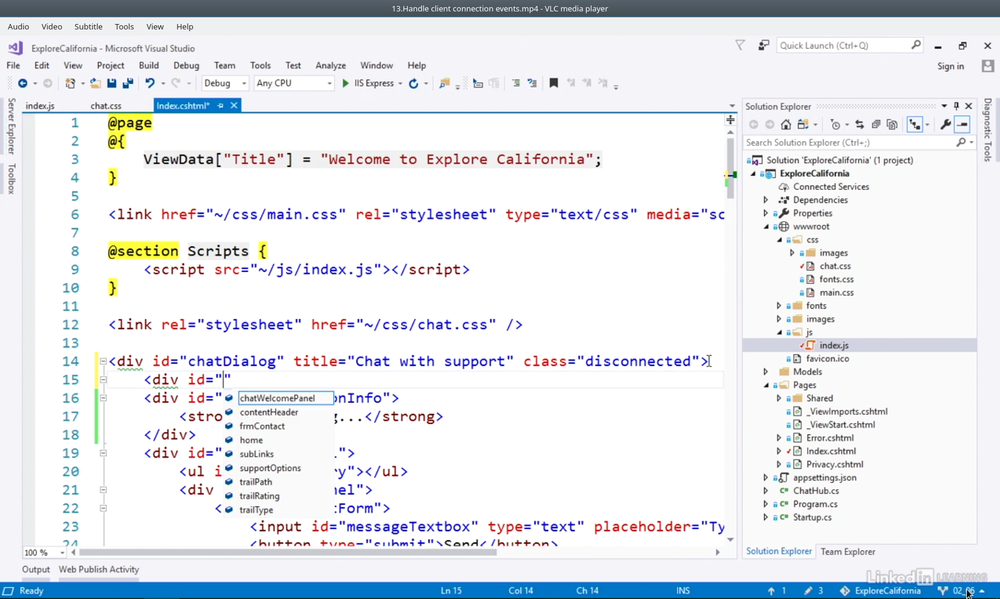The width and height of the screenshot is (1000, 599).
Task: Click the Open File folder icon
Action: [95, 84]
